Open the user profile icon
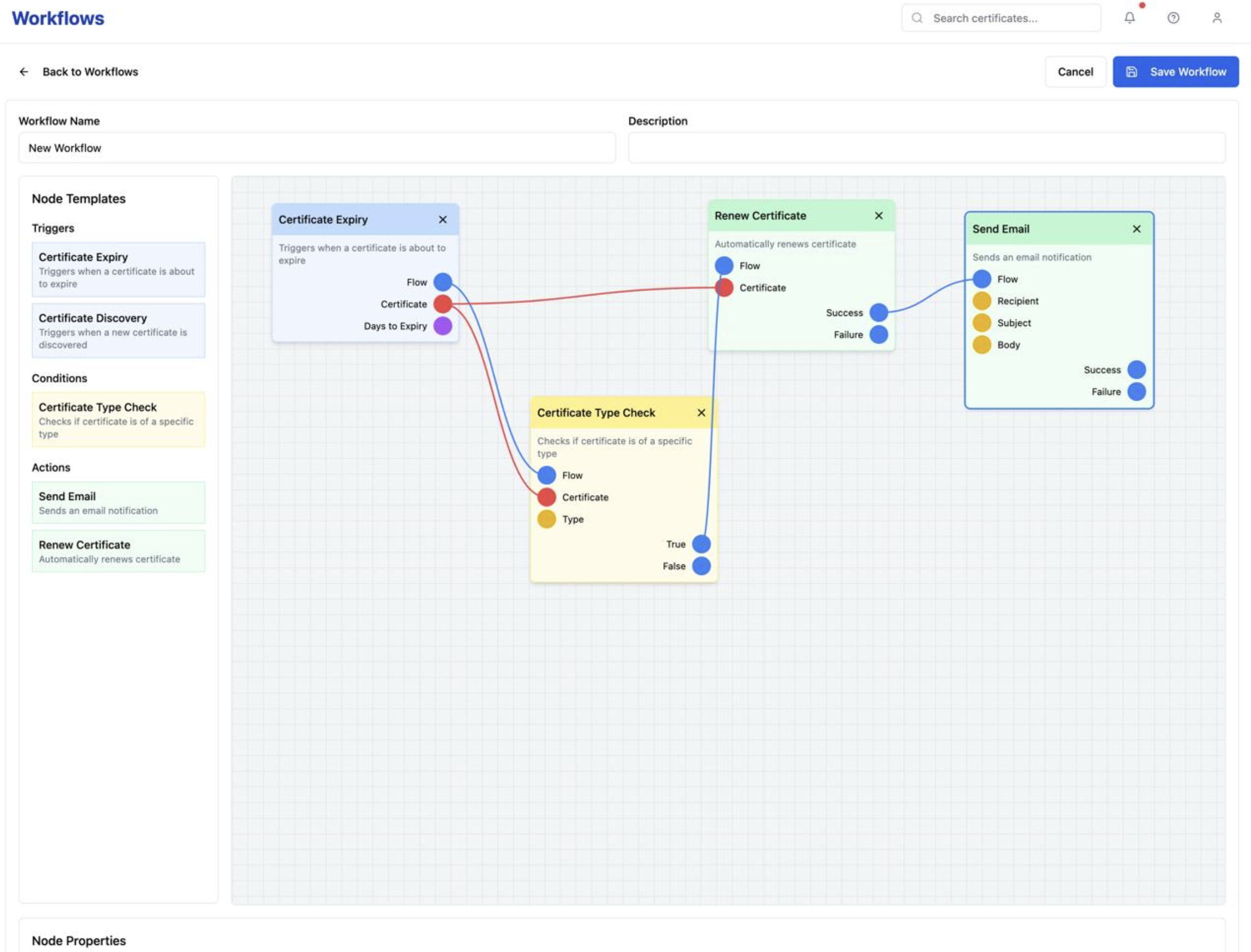1251x952 pixels. pos(1217,18)
